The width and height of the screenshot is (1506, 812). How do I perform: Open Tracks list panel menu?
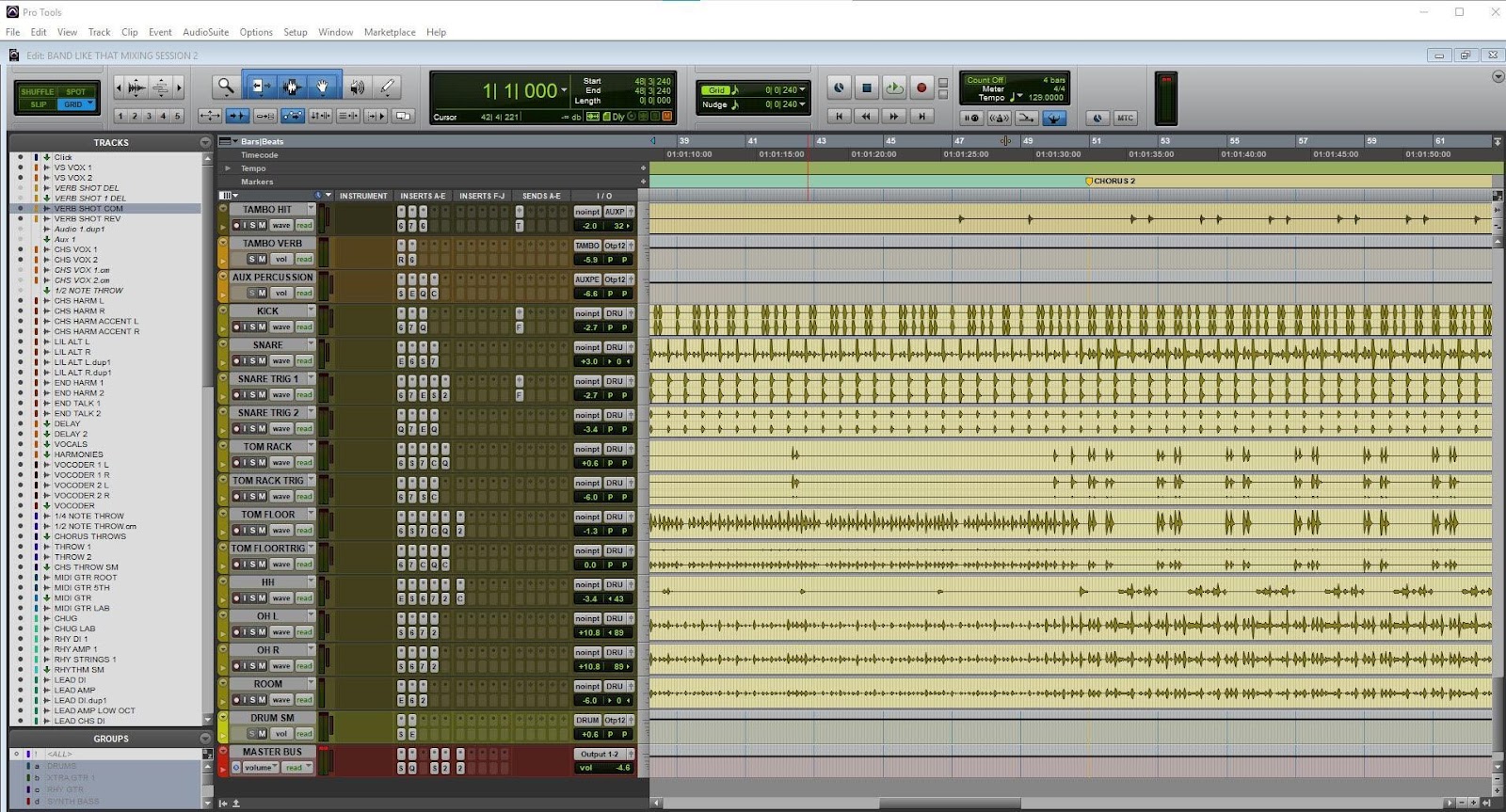coord(205,142)
